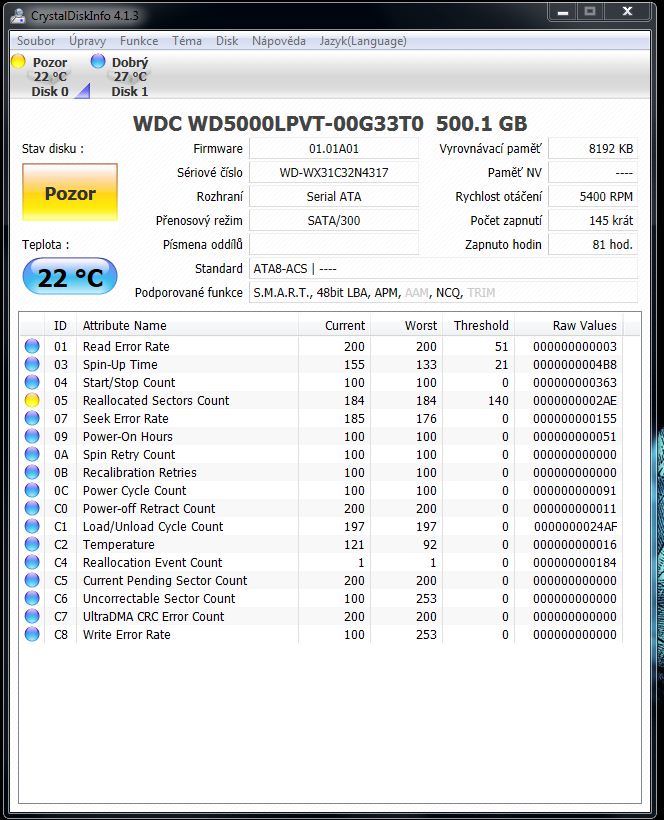Click raw value 0000000024AF
The width and height of the screenshot is (664, 820).
pos(575,527)
